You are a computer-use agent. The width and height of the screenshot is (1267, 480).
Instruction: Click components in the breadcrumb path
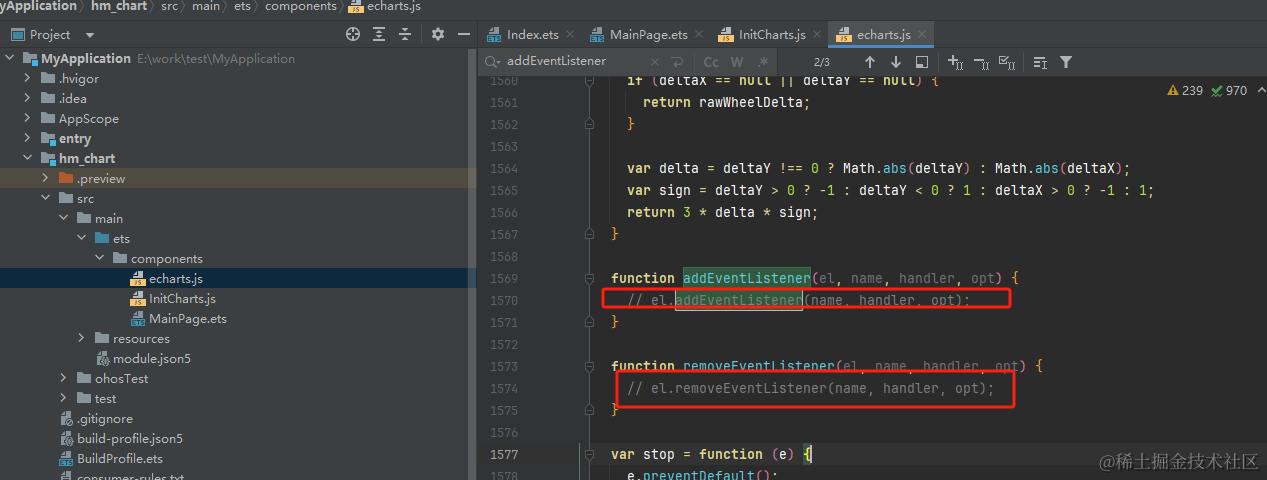(x=301, y=6)
